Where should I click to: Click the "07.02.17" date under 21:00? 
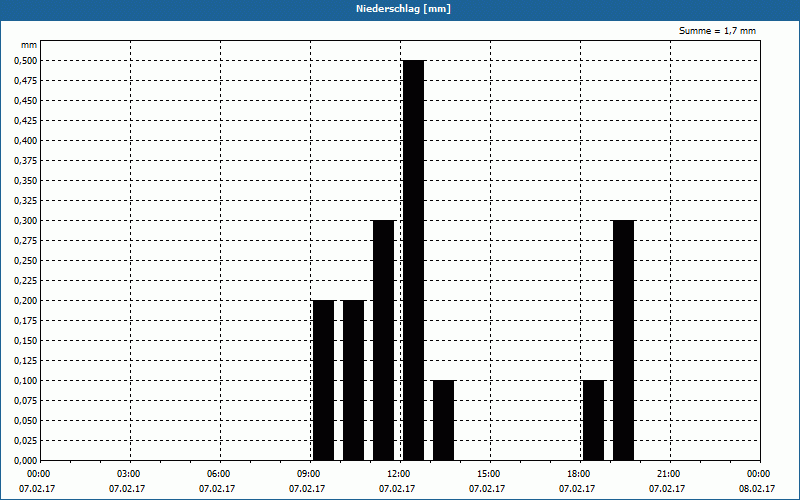click(x=667, y=489)
